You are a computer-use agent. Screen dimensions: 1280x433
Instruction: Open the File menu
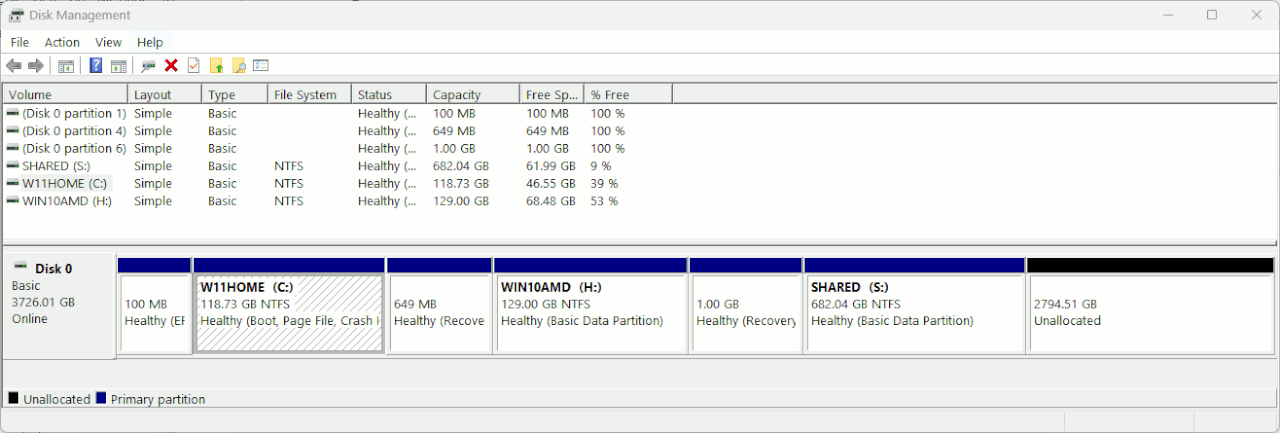20,42
